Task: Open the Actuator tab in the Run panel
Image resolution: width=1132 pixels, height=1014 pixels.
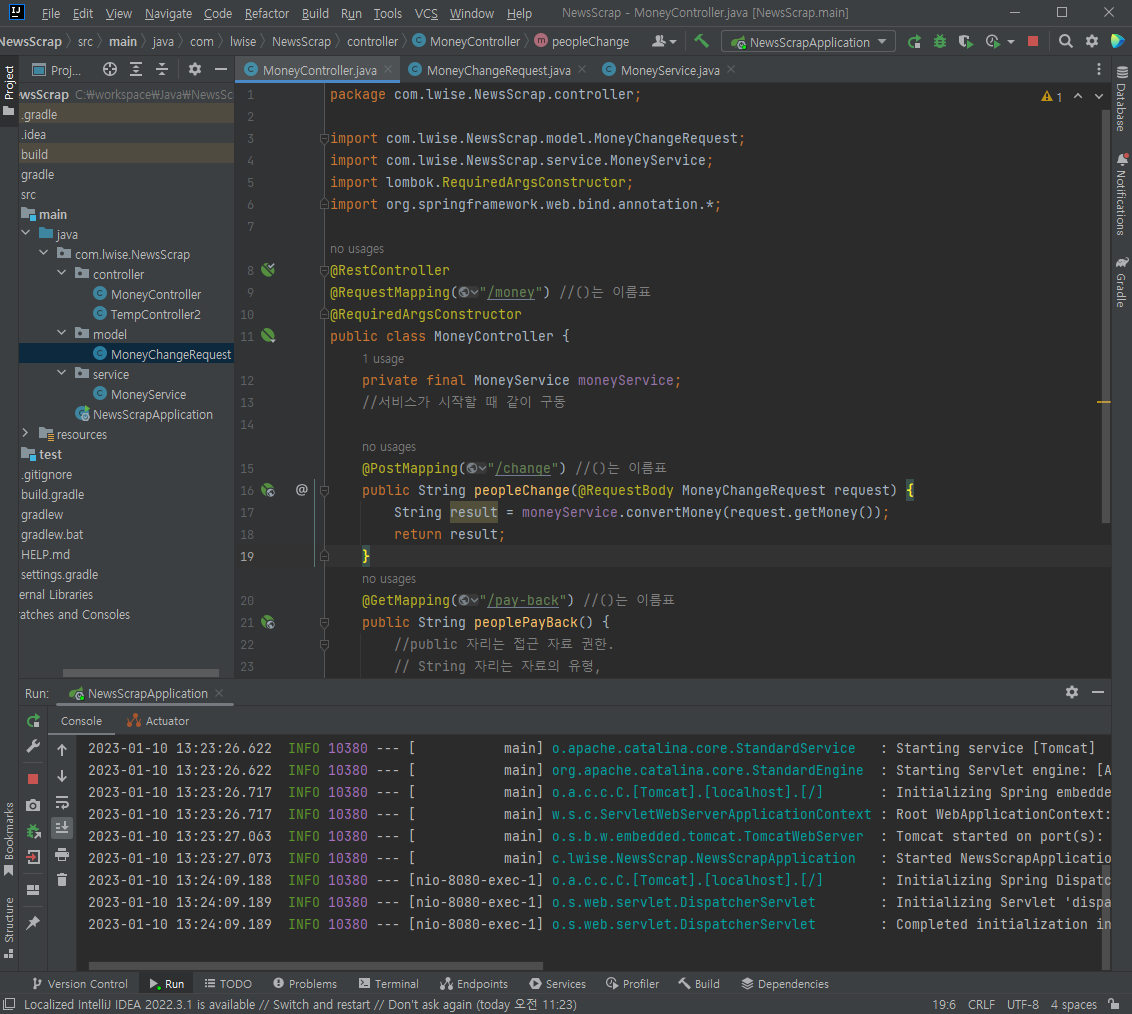Action: (158, 721)
